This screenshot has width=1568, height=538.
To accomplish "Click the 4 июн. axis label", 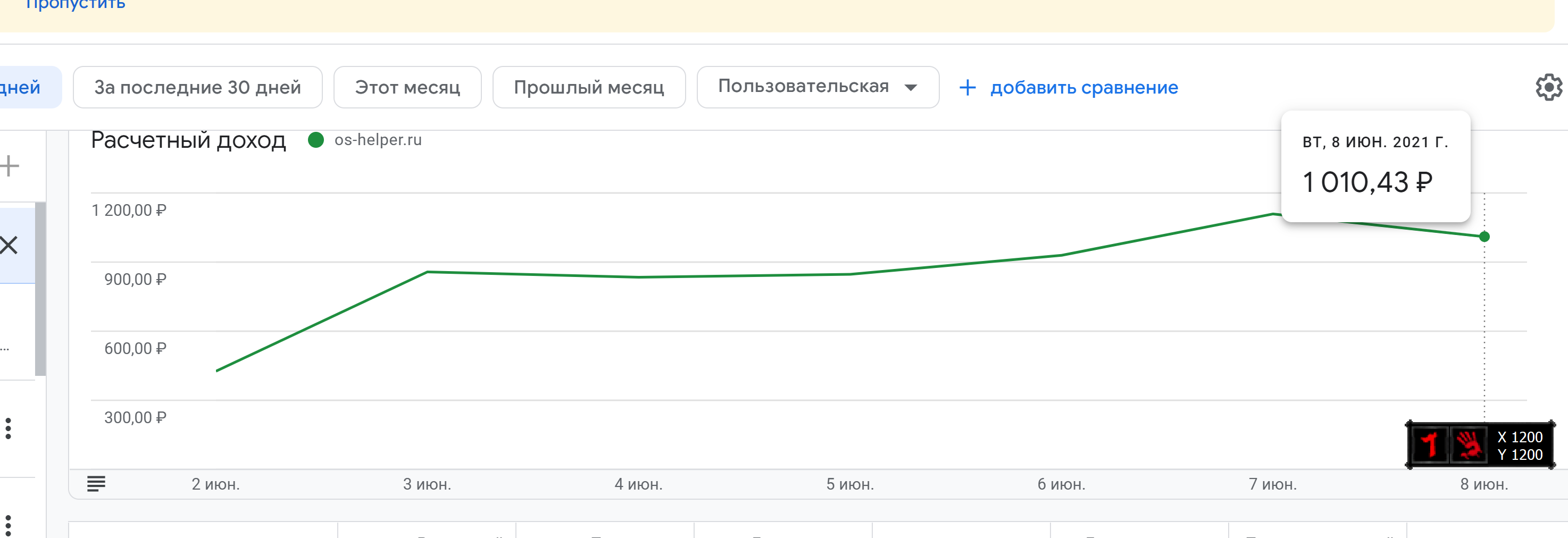I will [638, 484].
